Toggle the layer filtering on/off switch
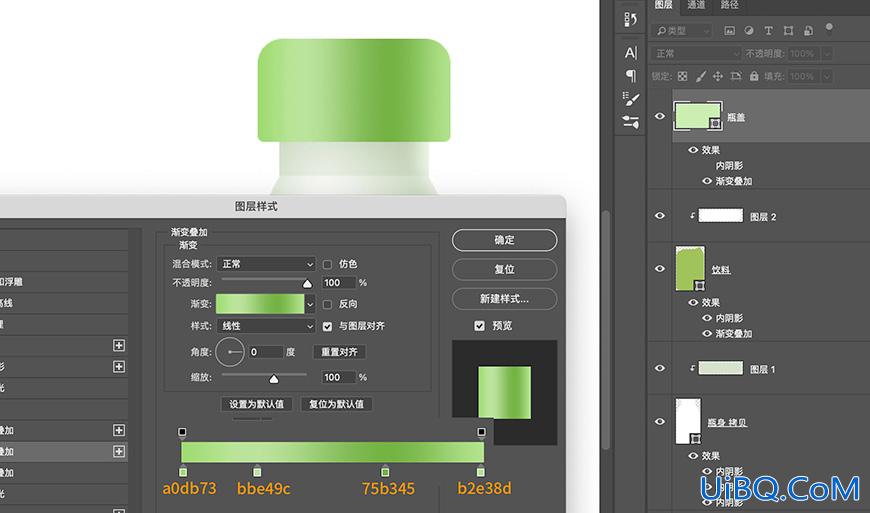The height and width of the screenshot is (513, 870). [829, 28]
